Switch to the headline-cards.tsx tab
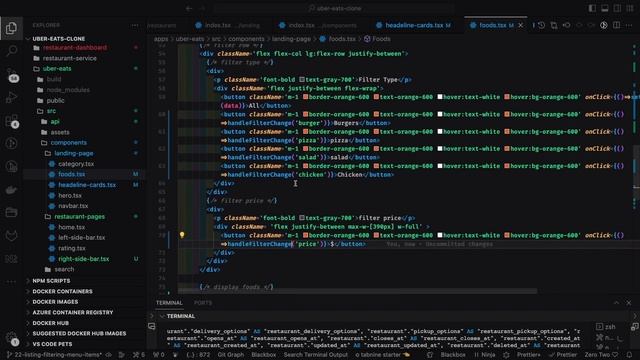 [414, 25]
